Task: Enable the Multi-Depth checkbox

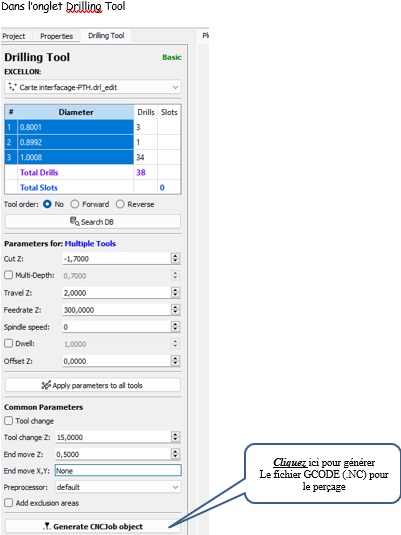Action: [9, 275]
